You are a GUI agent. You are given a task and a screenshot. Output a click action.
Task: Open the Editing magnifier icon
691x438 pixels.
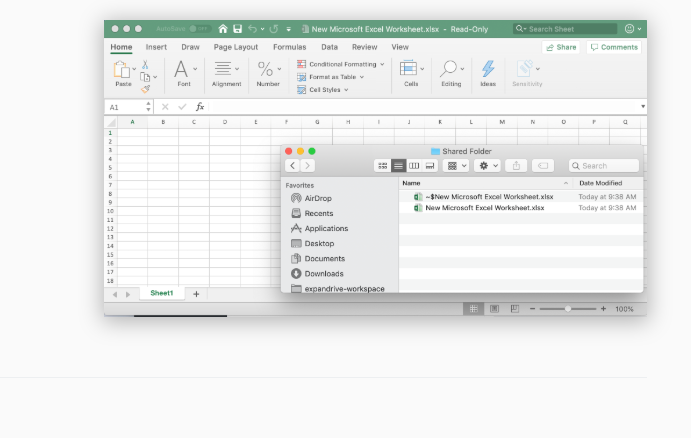[x=449, y=69]
